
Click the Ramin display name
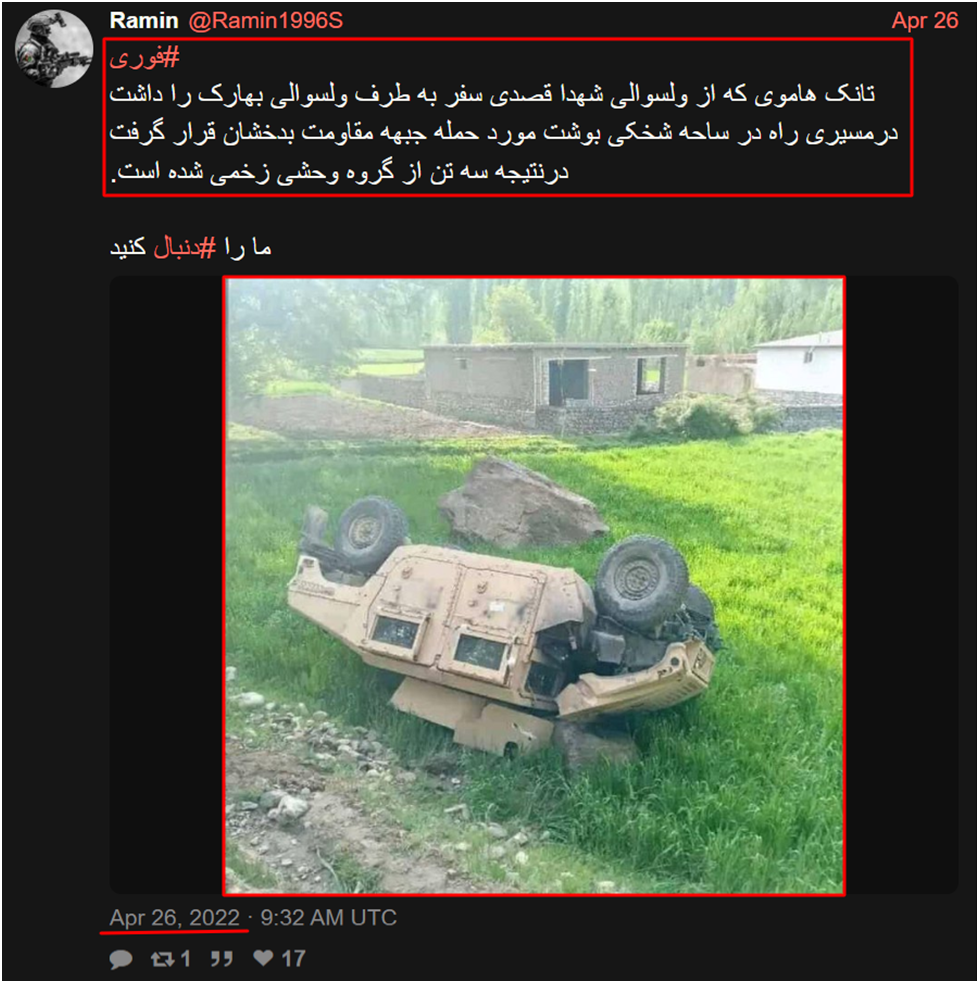pos(144,21)
